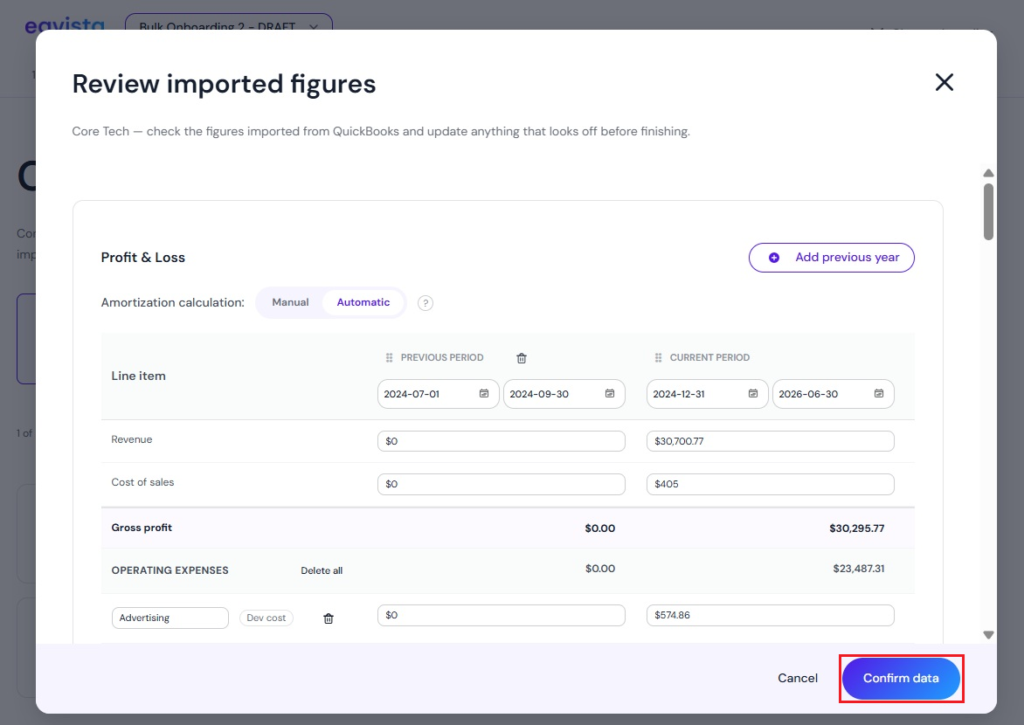The image size is (1024, 725).
Task: Add previous year to Profit & Loss
Action: (831, 257)
